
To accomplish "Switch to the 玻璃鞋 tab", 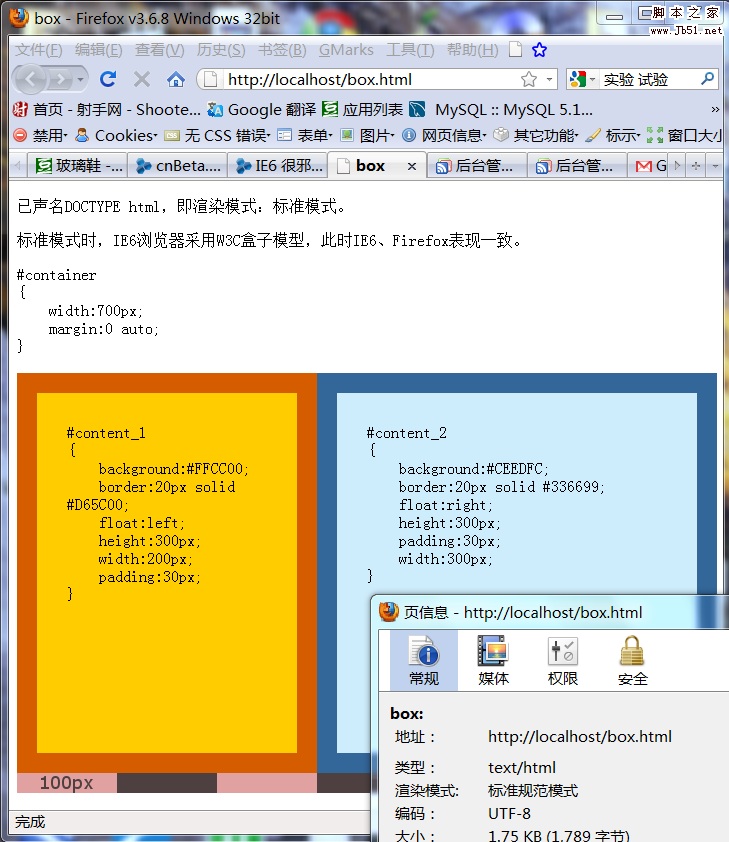I will click(x=78, y=166).
